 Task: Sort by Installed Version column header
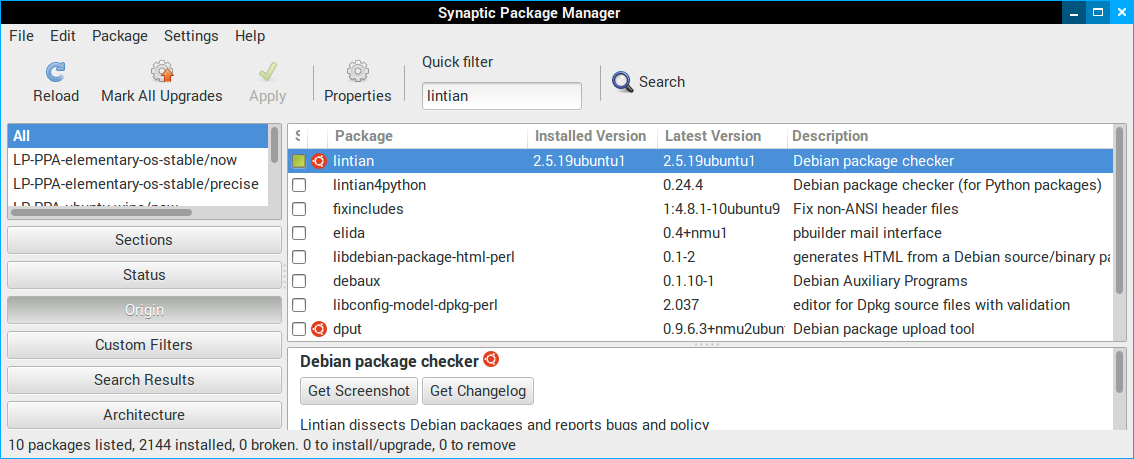590,136
